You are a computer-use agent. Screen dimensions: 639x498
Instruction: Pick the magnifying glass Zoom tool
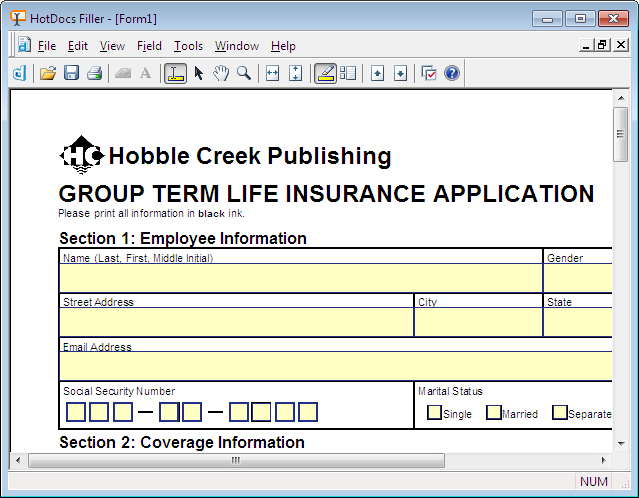[x=244, y=74]
